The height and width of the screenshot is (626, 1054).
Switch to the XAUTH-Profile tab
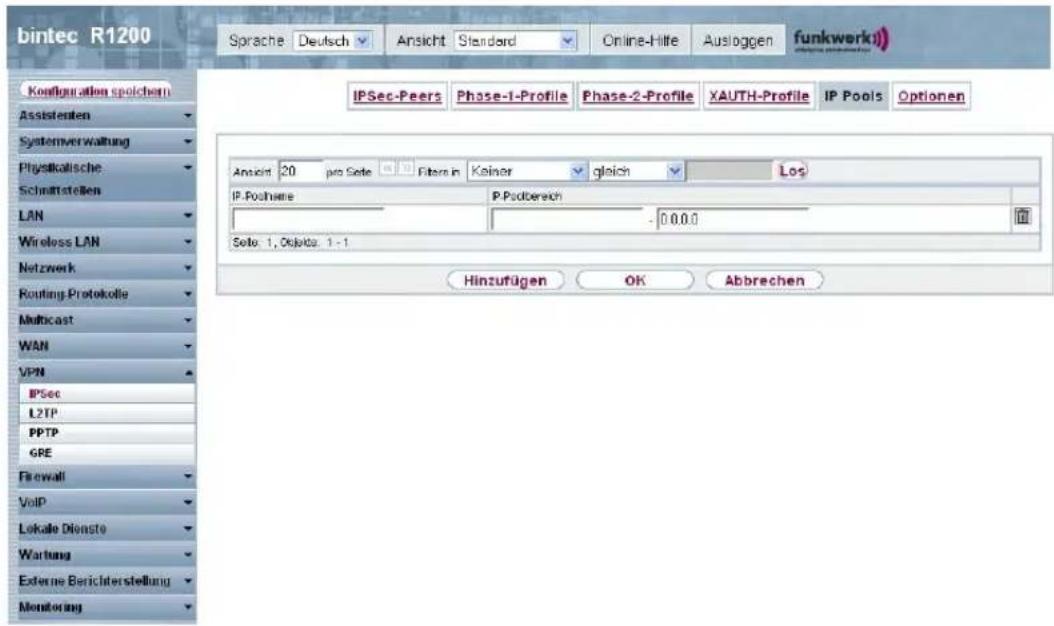tap(759, 96)
